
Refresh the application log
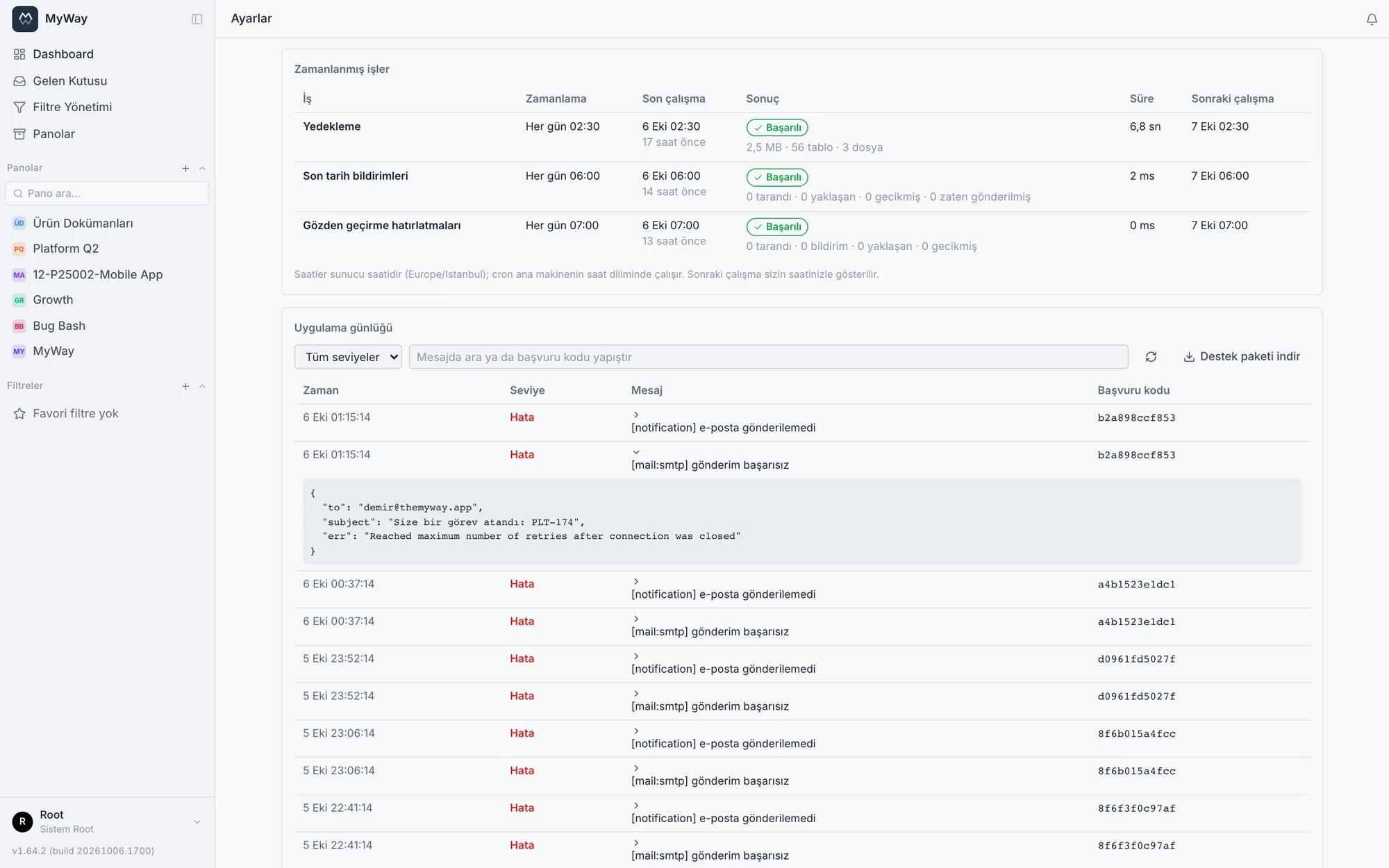[x=1151, y=357]
